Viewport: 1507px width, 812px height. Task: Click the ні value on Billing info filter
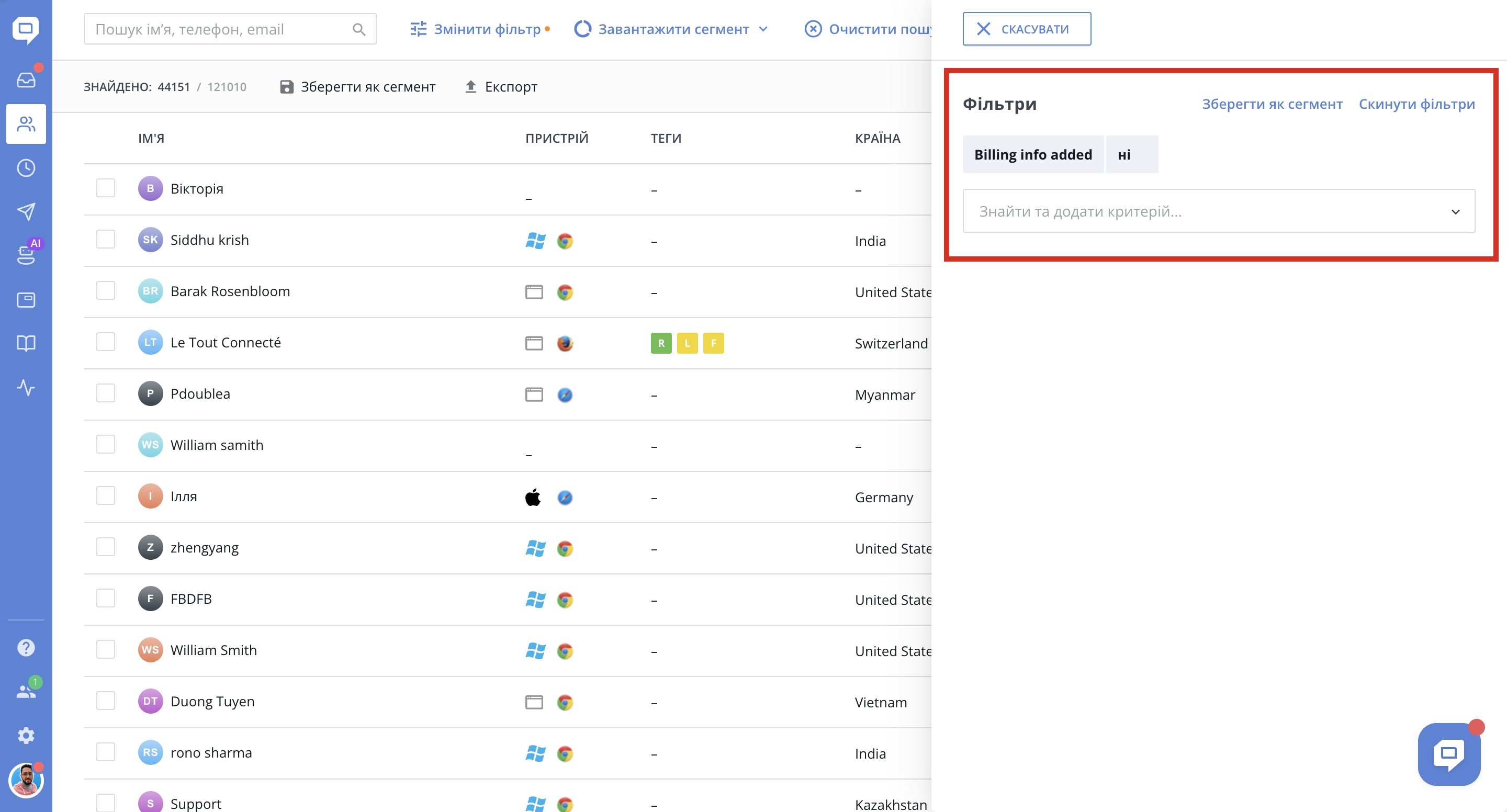point(1130,154)
